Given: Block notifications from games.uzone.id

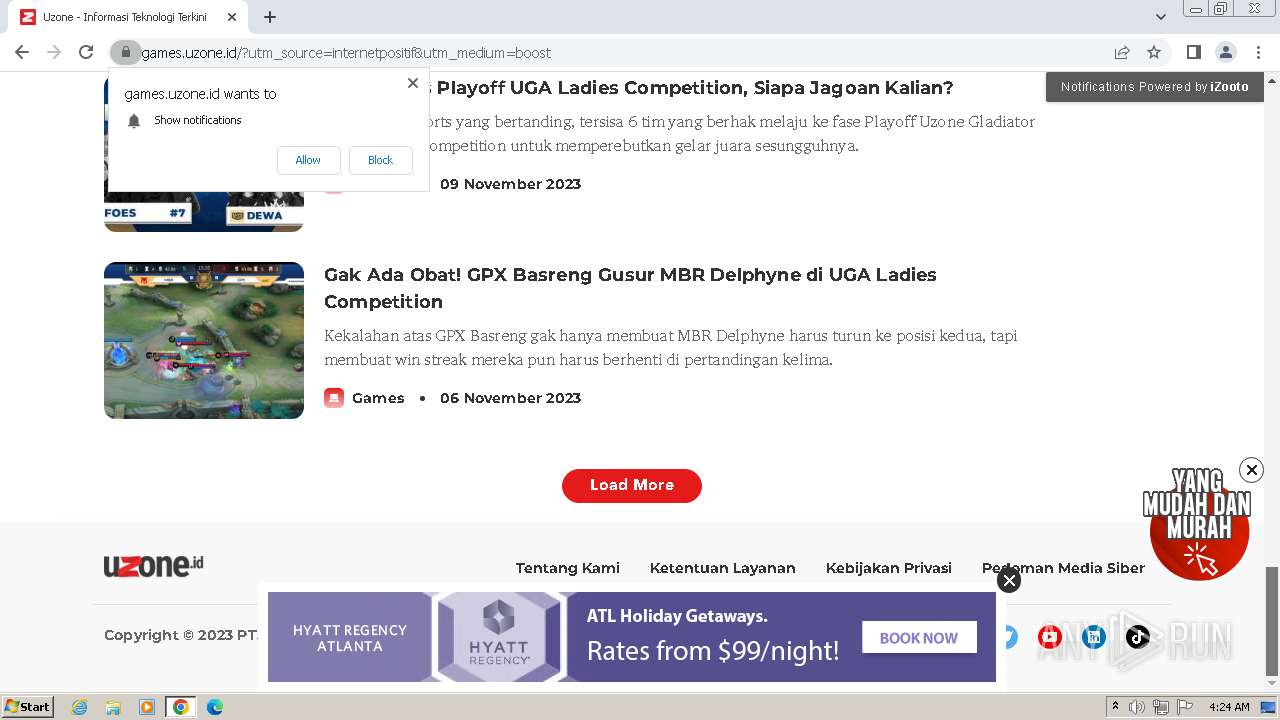Looking at the screenshot, I should [380, 160].
